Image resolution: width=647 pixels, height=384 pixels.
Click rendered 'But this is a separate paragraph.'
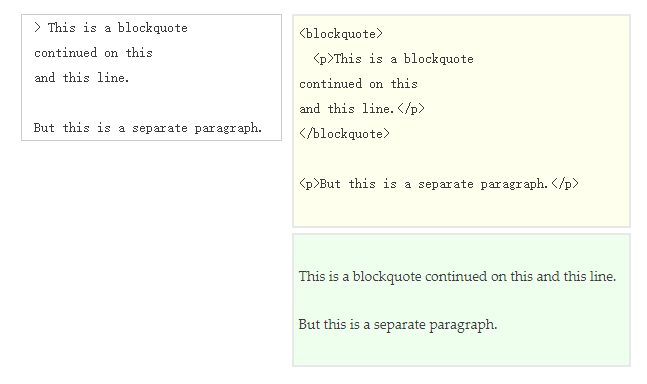[398, 325]
